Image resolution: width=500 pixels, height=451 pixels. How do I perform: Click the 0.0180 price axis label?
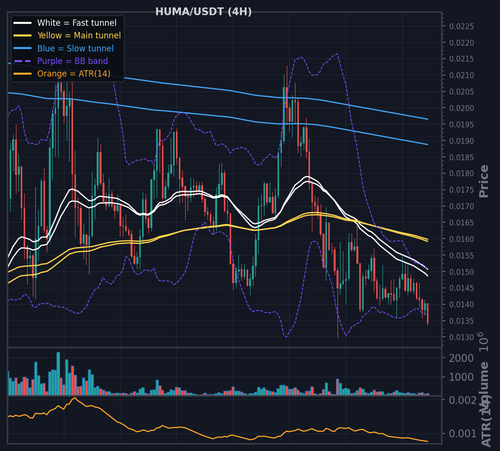pos(462,174)
